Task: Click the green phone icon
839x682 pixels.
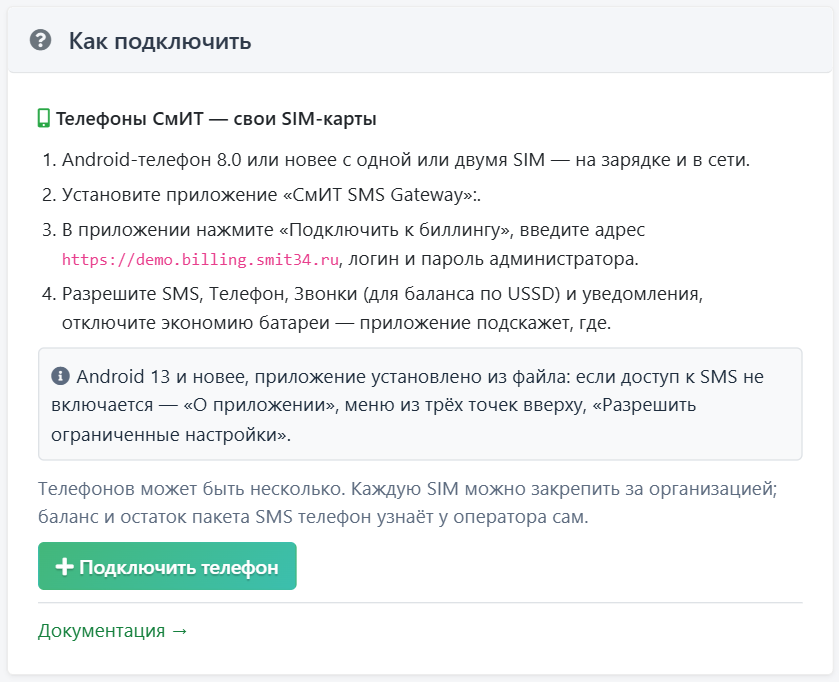Action: click(43, 118)
